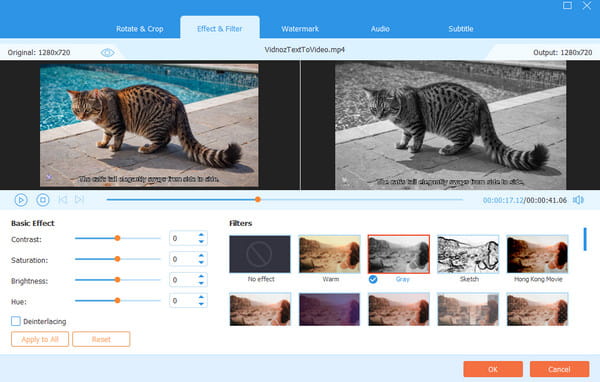Decrease Saturation value with down arrow

coord(201,262)
